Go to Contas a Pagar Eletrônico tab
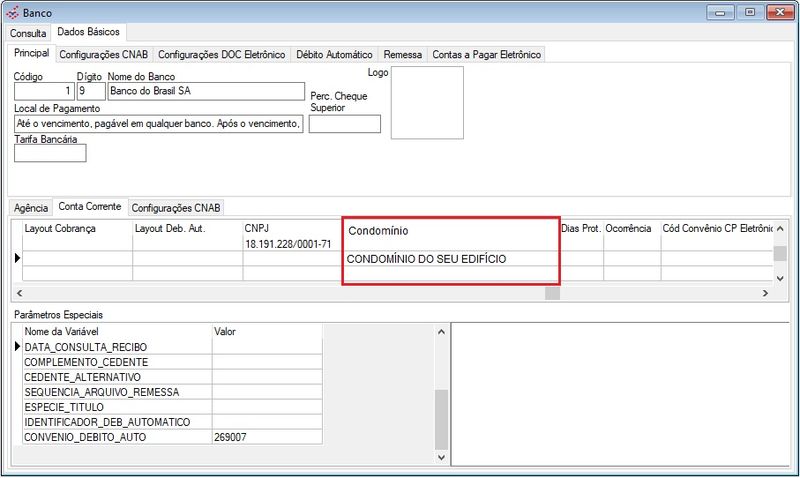Viewport: 800px width, 478px height. click(486, 54)
